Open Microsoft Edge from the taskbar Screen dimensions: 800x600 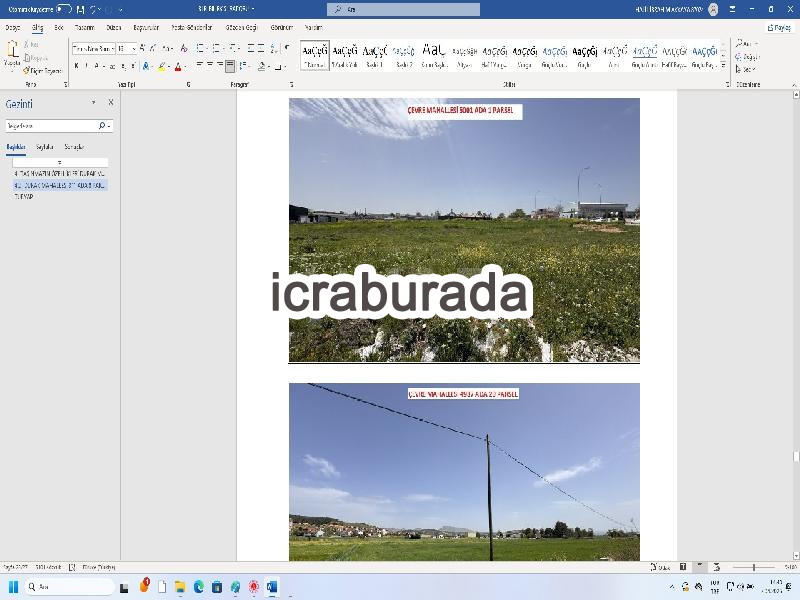(198, 587)
